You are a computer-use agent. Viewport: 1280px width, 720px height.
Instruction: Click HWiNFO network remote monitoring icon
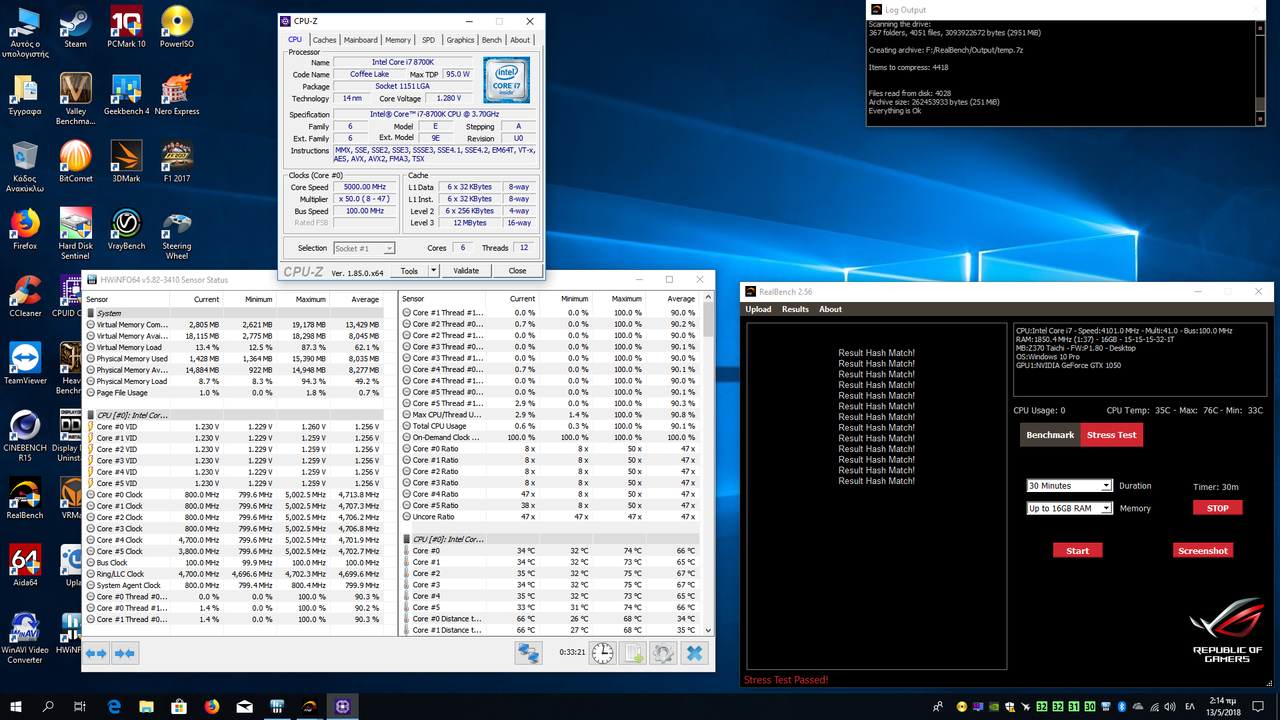[528, 653]
